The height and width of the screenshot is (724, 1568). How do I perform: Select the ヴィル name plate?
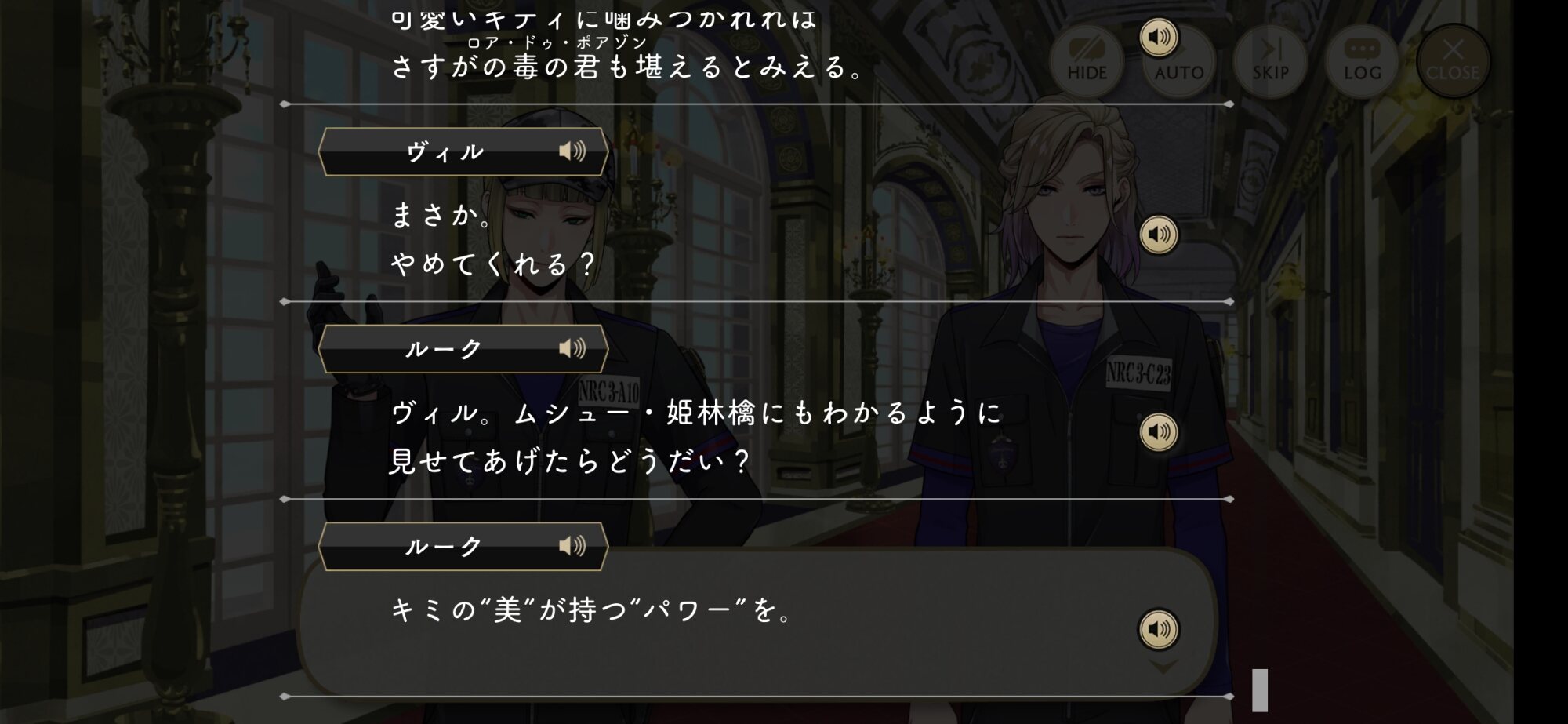[x=463, y=151]
